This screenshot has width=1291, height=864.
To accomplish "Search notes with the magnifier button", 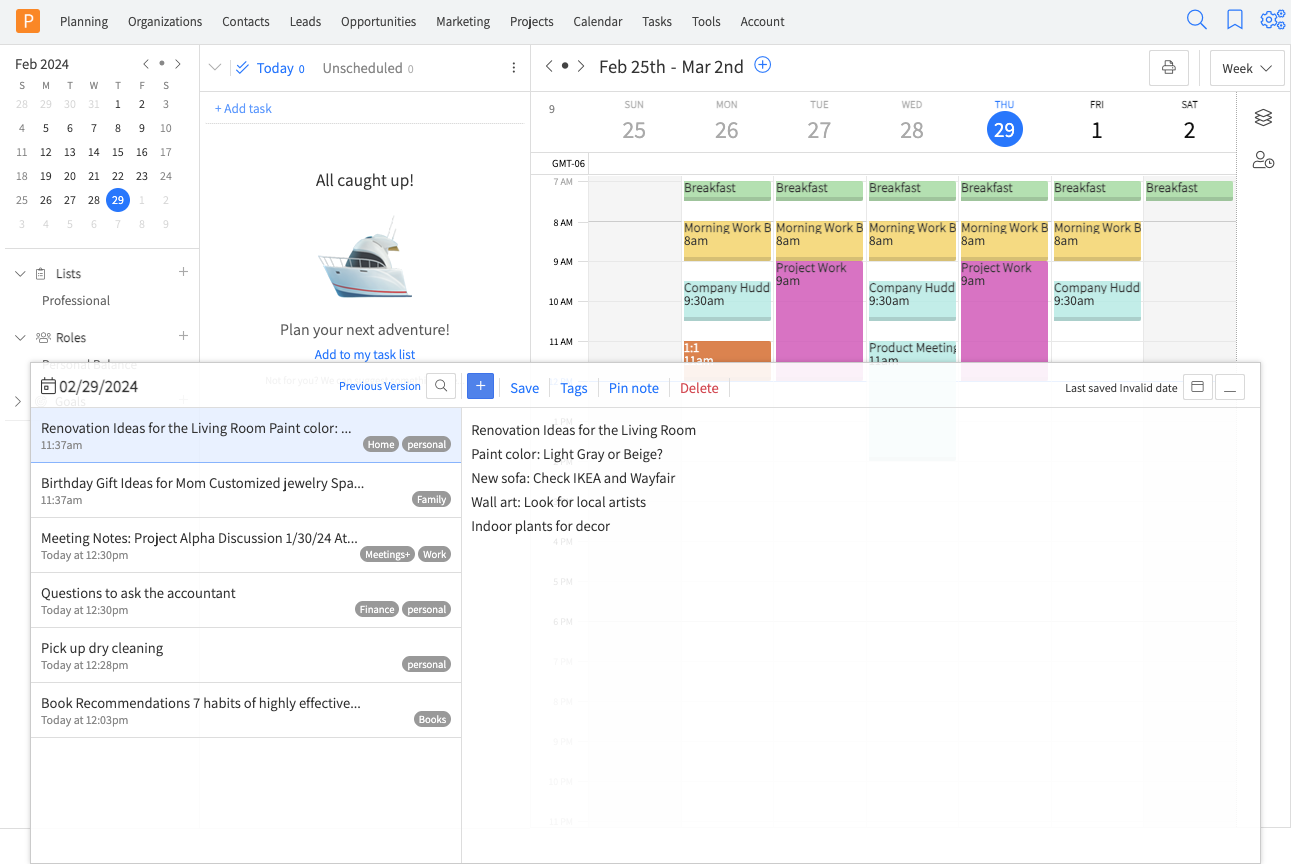I will tap(441, 387).
